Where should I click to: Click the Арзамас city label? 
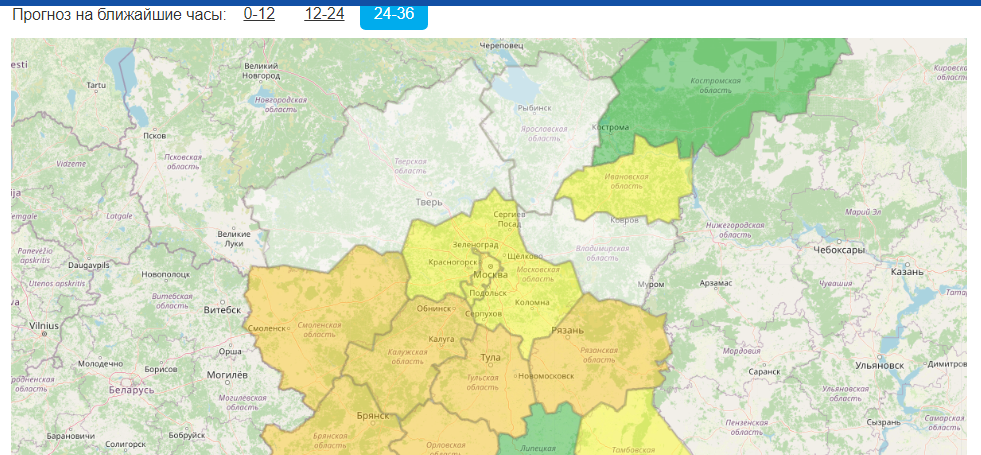click(x=716, y=282)
